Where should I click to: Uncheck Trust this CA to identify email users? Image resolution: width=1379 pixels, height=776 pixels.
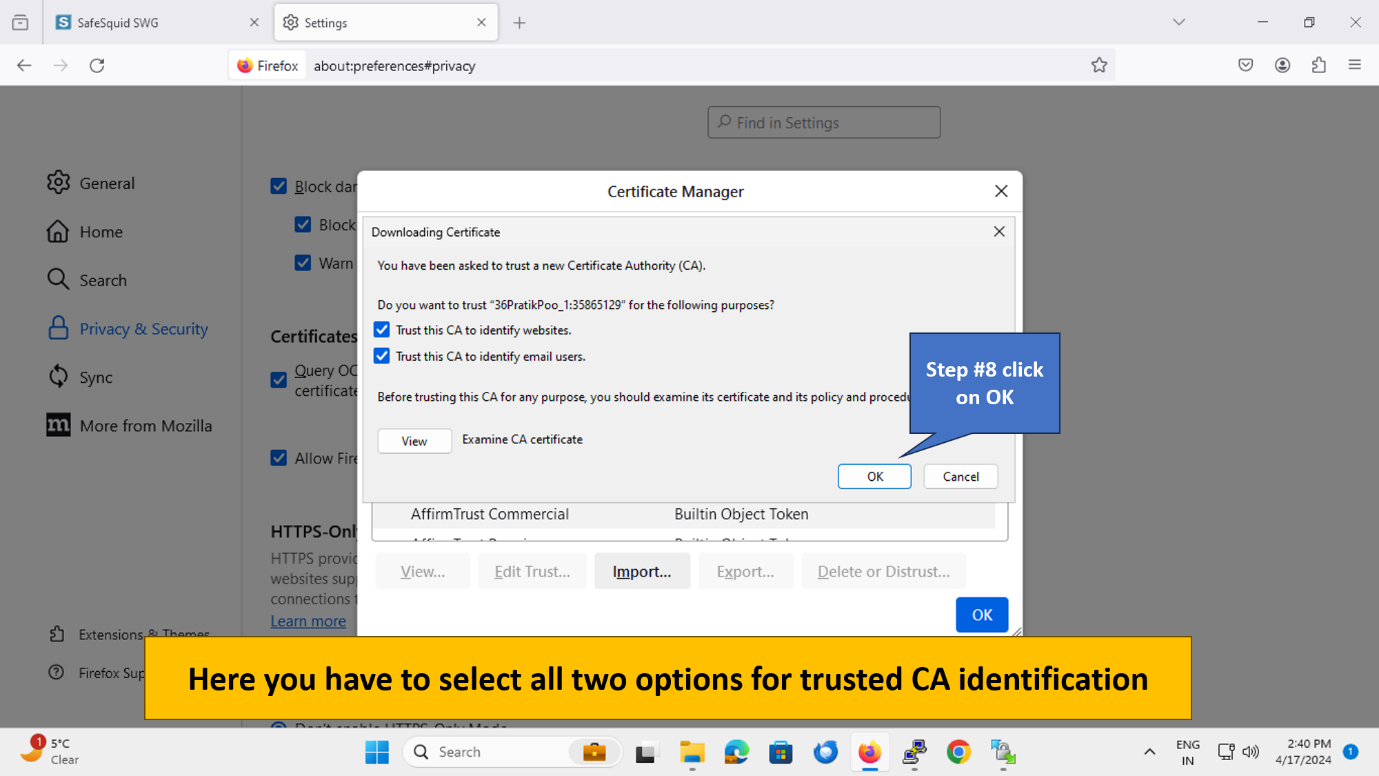click(x=382, y=356)
